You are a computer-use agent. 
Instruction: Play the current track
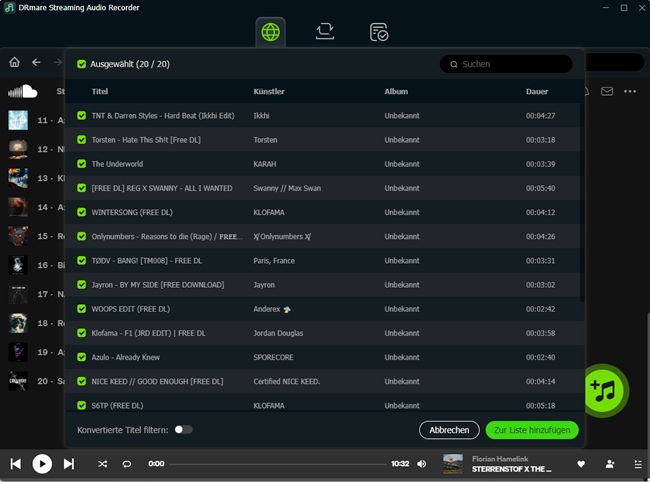tap(42, 464)
